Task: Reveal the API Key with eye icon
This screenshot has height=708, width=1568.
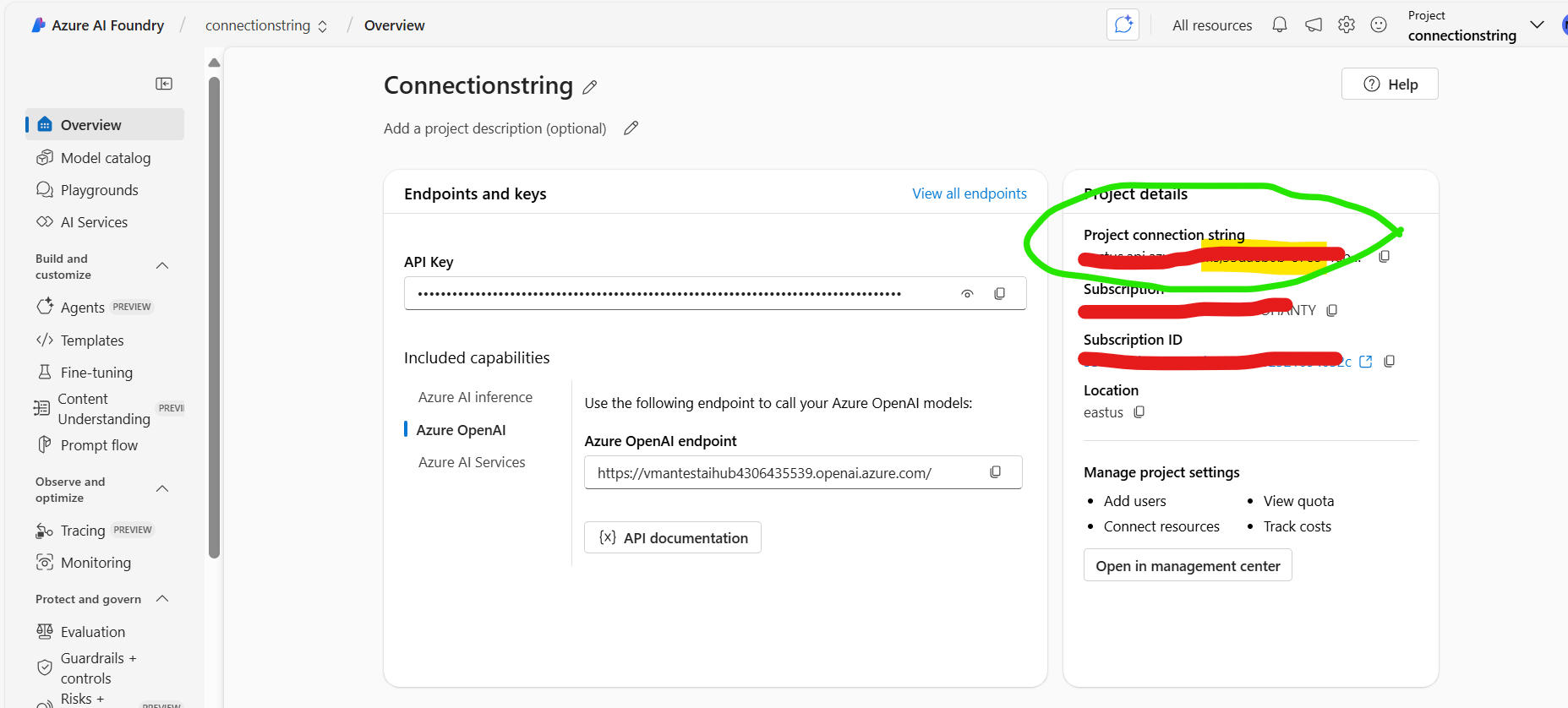Action: click(967, 293)
